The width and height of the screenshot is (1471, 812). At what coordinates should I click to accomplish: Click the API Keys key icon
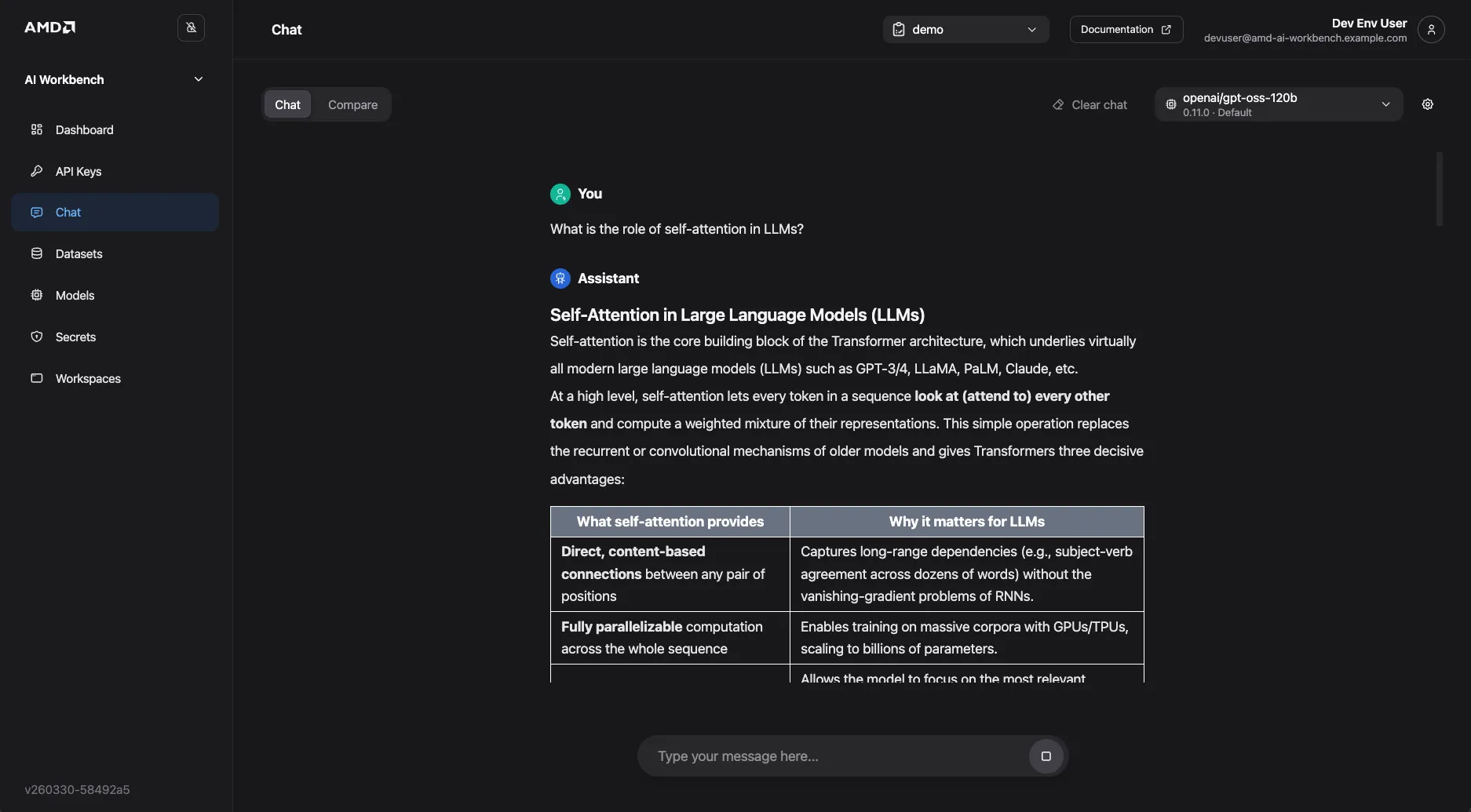(37, 171)
